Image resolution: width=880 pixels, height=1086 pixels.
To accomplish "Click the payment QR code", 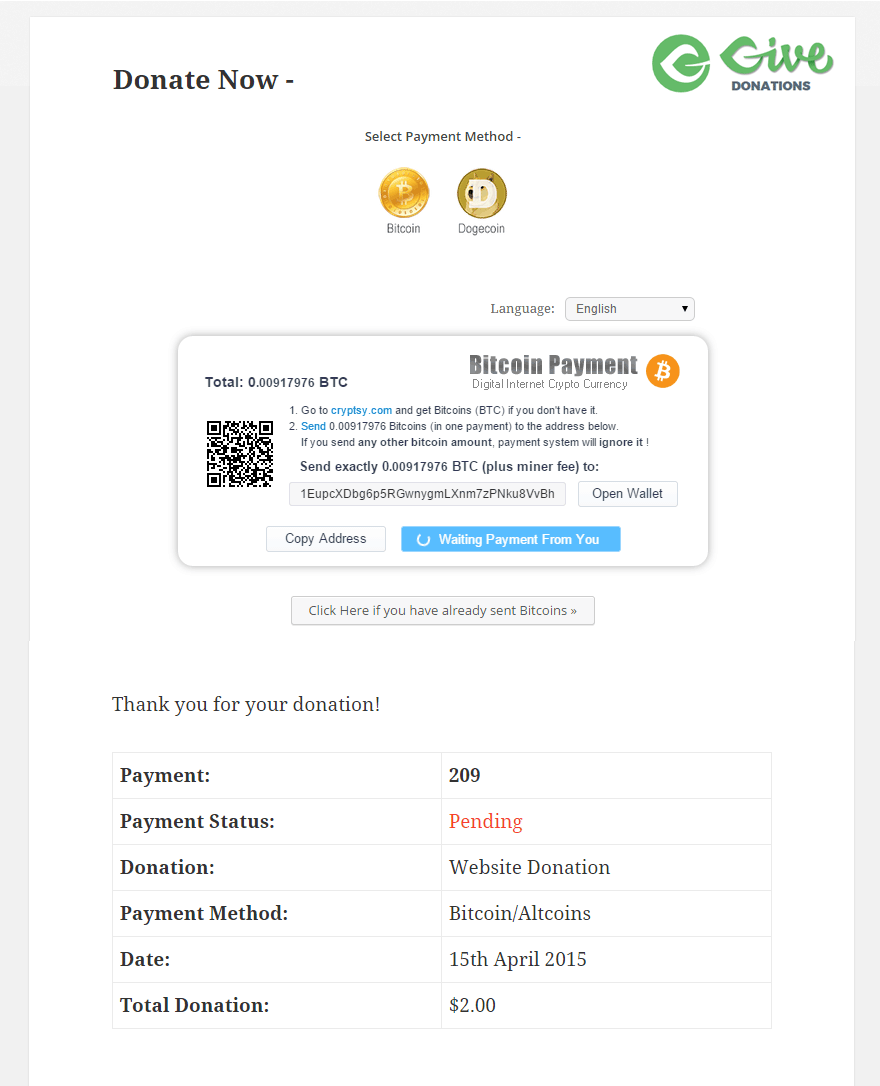I will click(240, 454).
